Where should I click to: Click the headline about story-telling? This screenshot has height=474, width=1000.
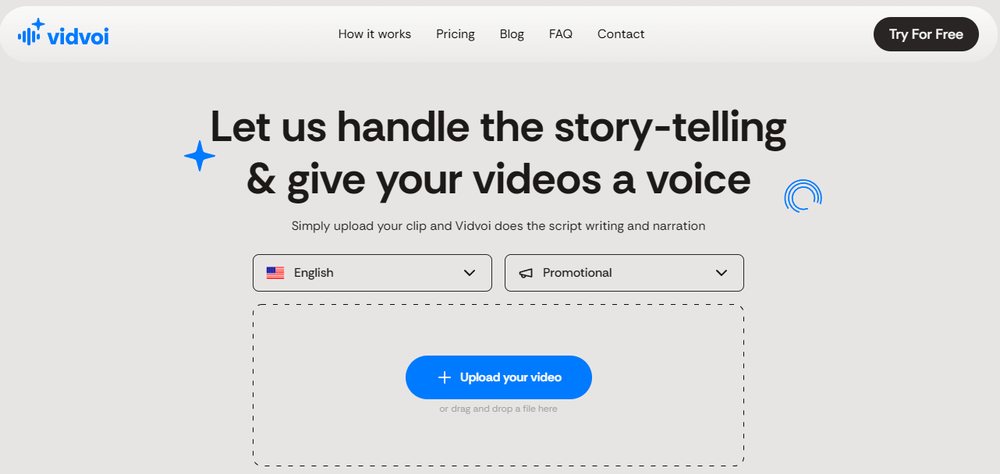[498, 153]
